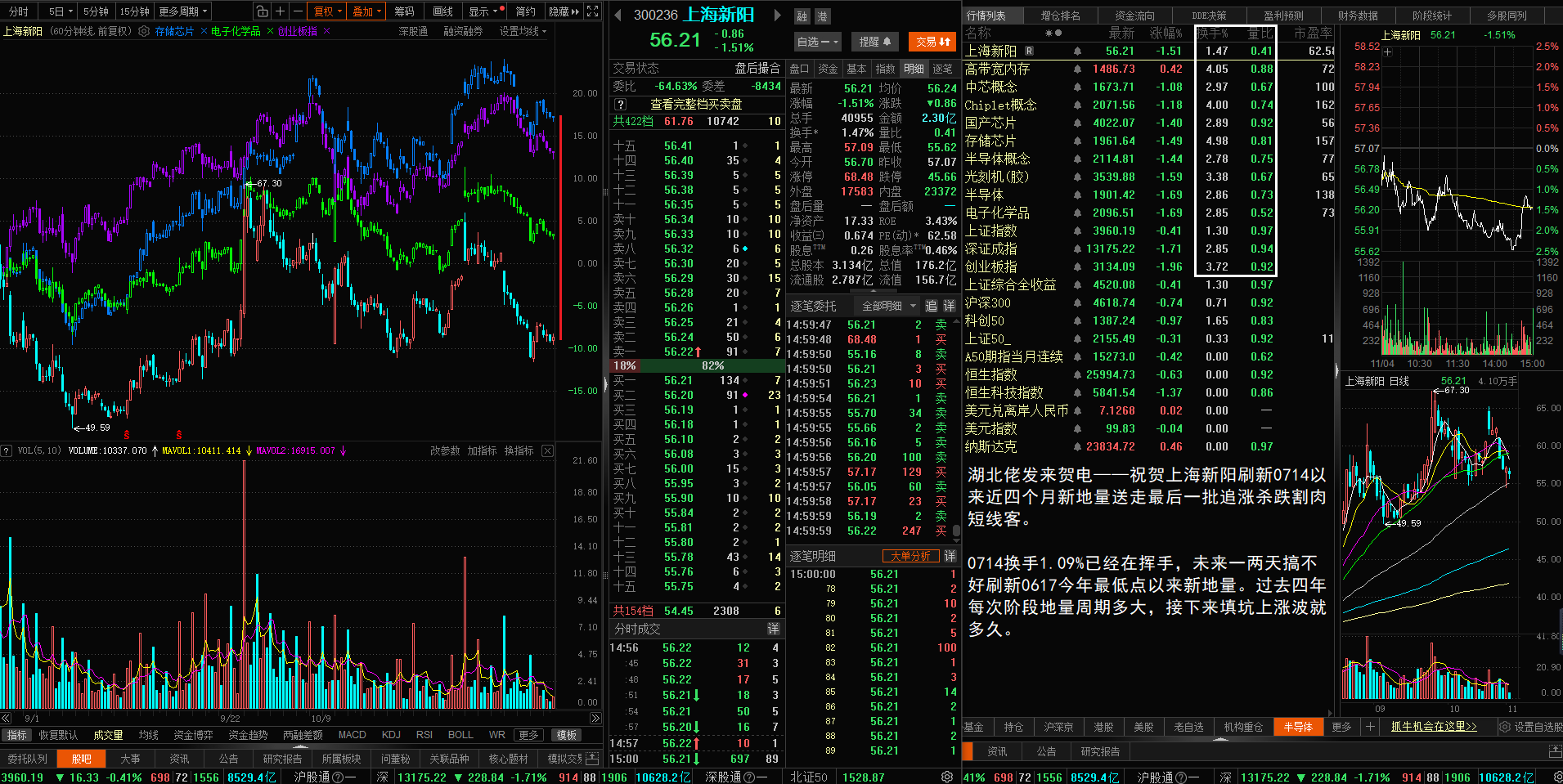Expand chart to fullscreen
Viewport: 1563px width, 784px height.
click(593, 11)
